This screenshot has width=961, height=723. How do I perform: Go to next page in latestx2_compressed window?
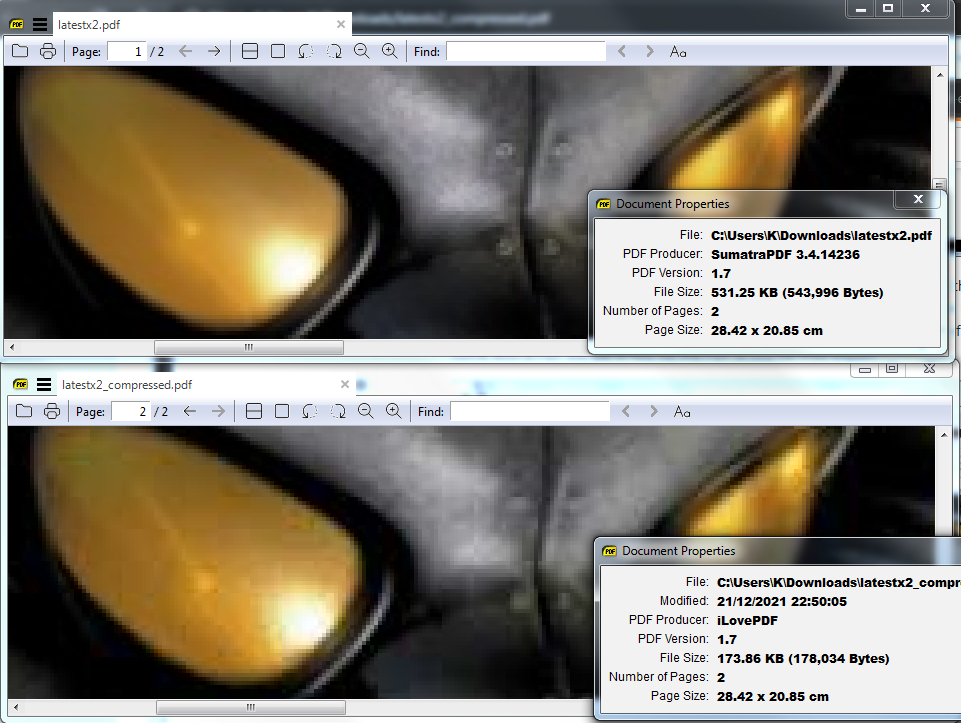pyautogui.click(x=218, y=411)
